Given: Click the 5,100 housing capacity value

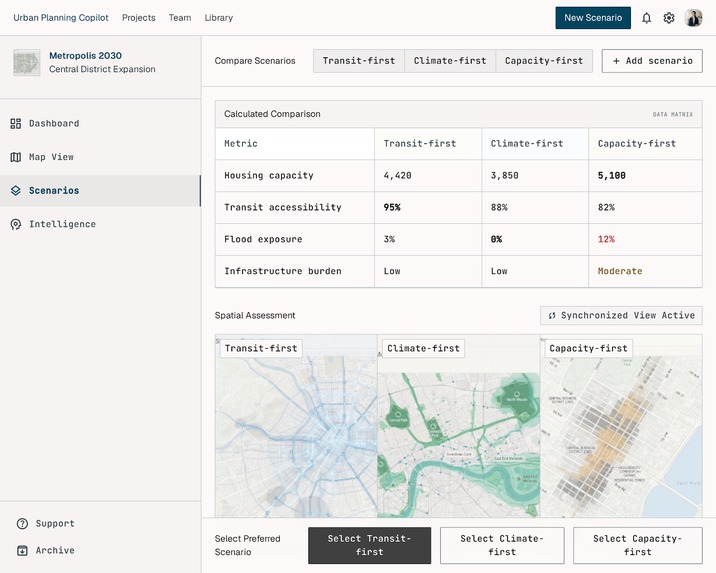Looking at the screenshot, I should pyautogui.click(x=611, y=175).
